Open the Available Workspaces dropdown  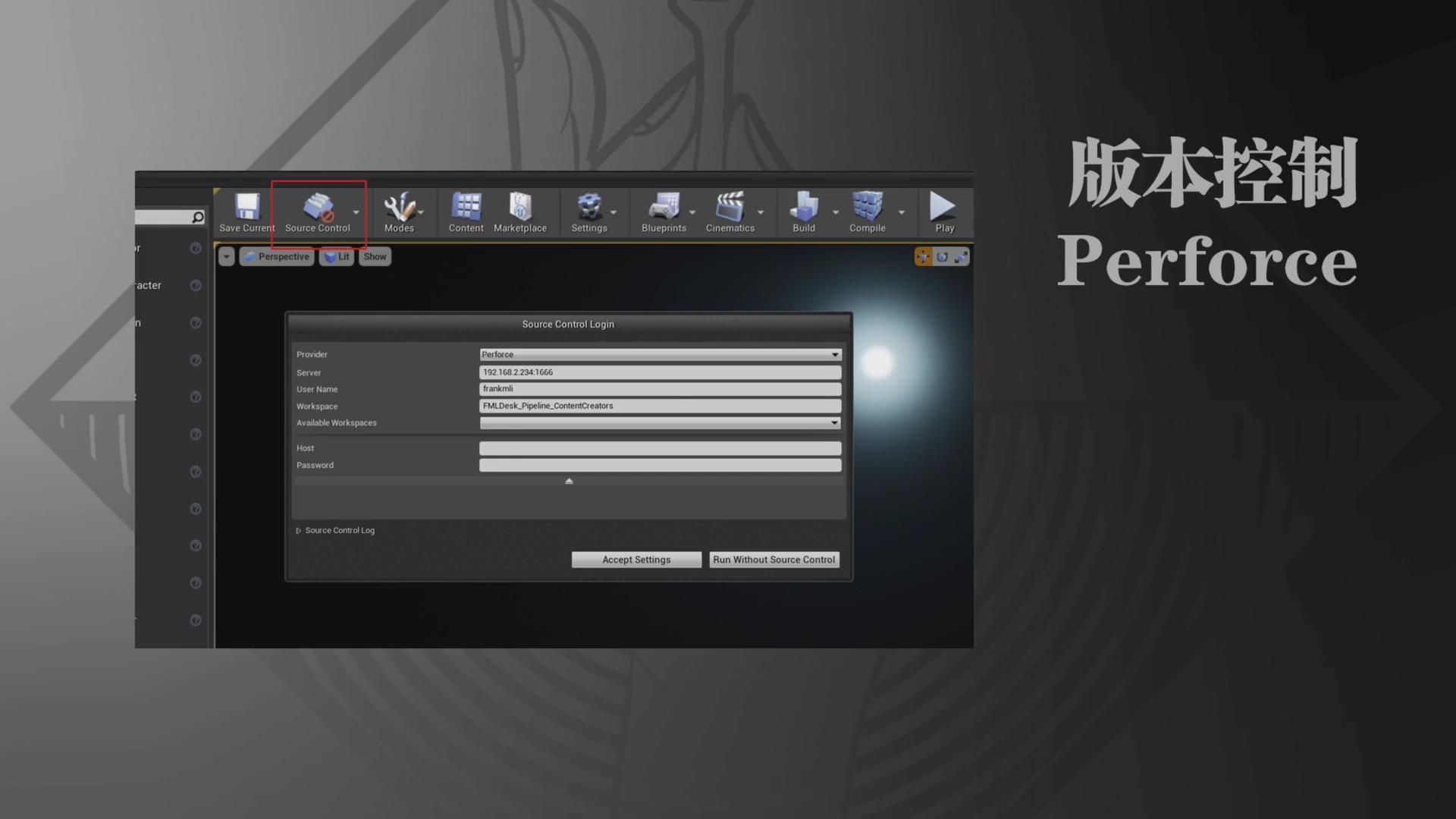[660, 423]
